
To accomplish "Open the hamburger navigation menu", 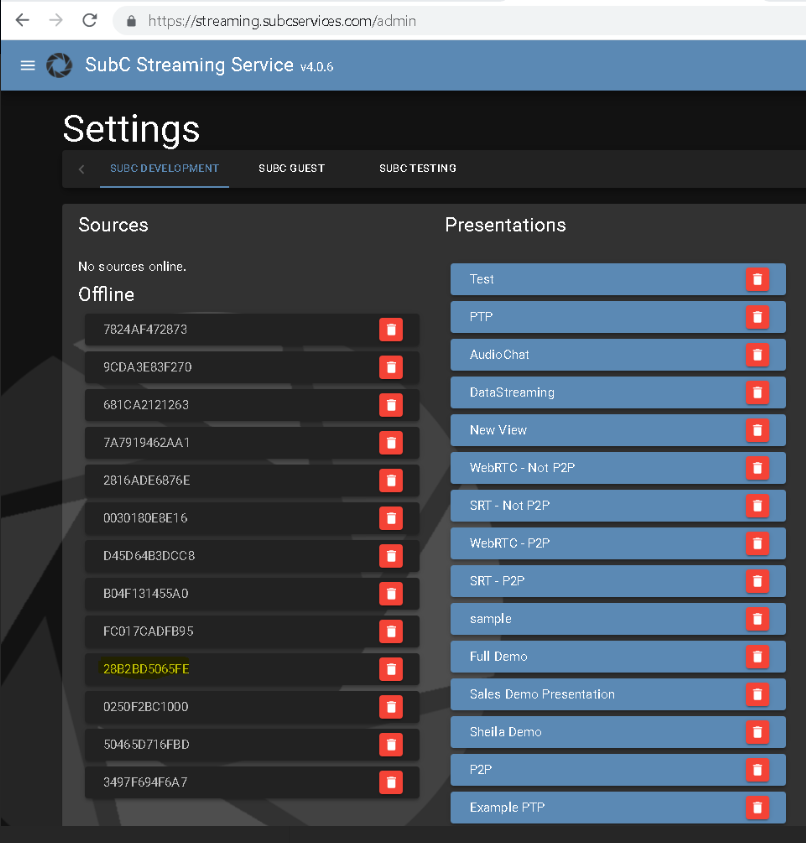I will point(28,66).
